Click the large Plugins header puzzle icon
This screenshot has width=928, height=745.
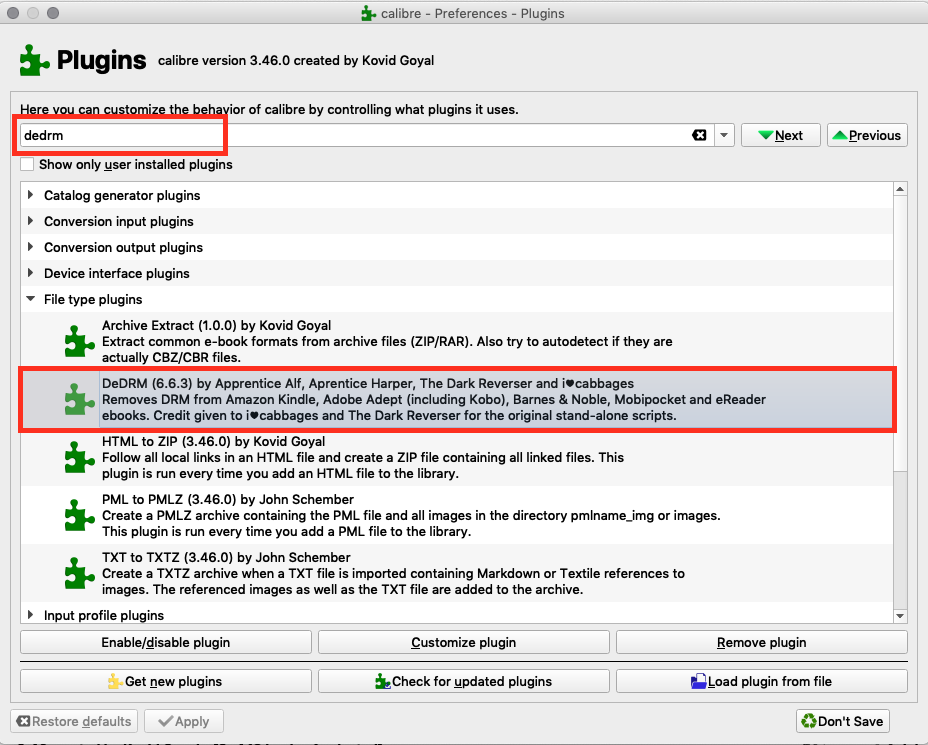tap(35, 61)
